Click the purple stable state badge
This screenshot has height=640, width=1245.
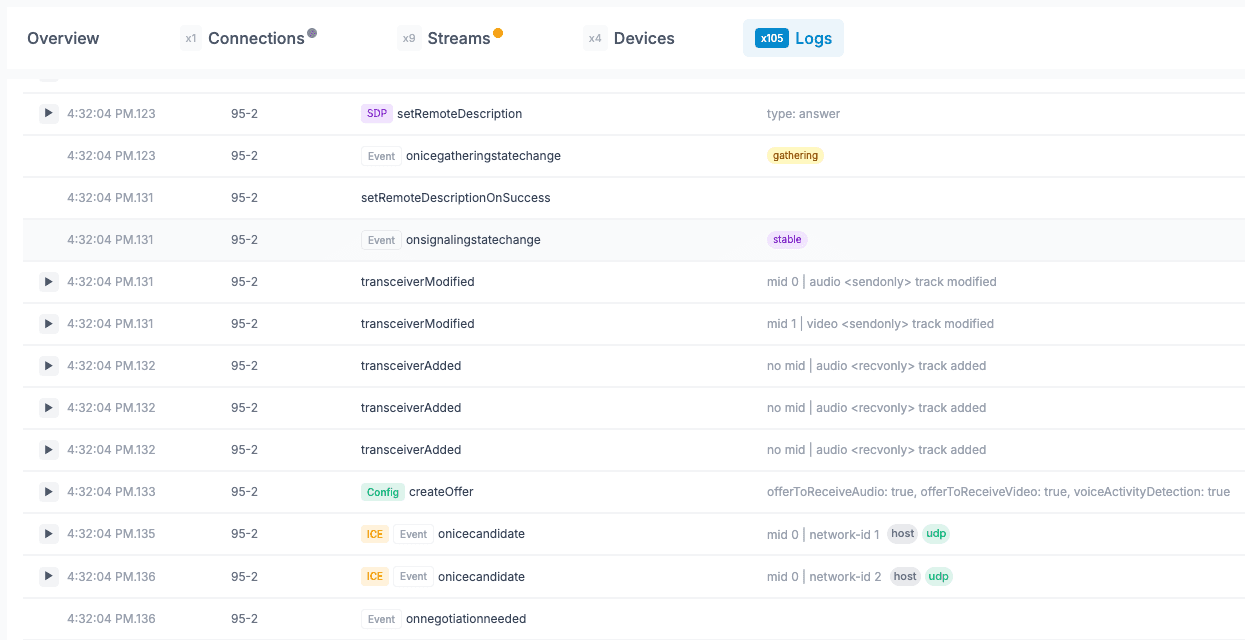coord(787,240)
